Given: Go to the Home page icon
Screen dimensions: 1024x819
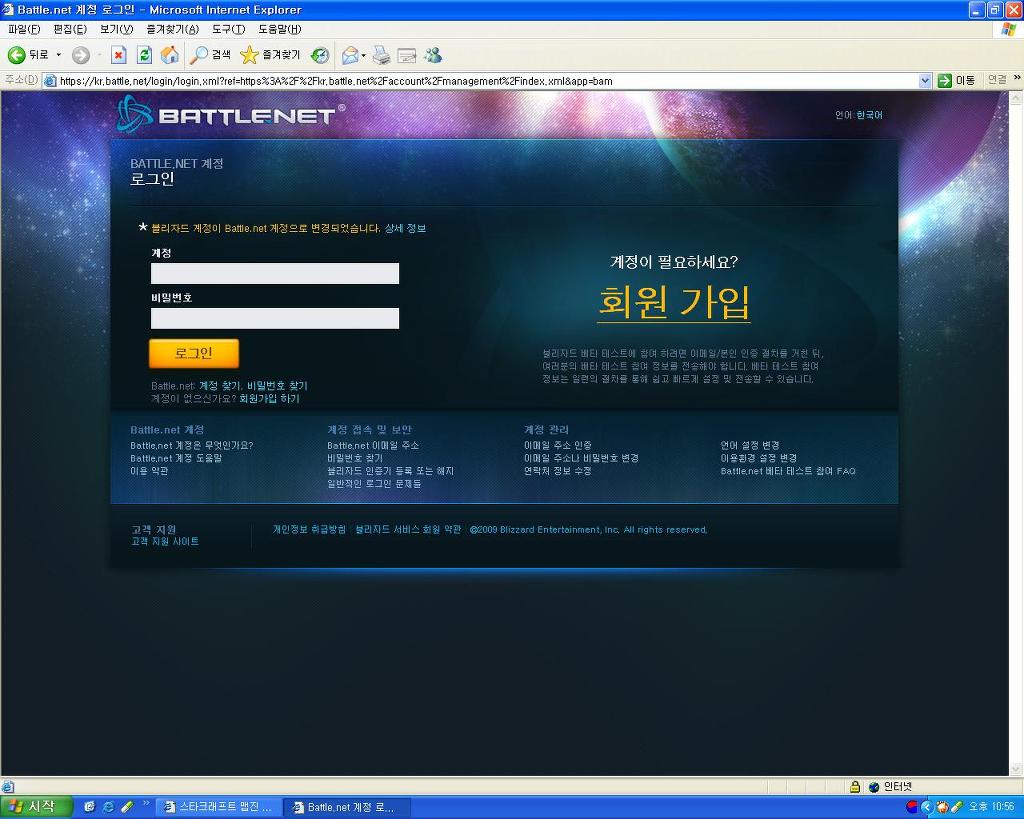Looking at the screenshot, I should pyautogui.click(x=169, y=56).
